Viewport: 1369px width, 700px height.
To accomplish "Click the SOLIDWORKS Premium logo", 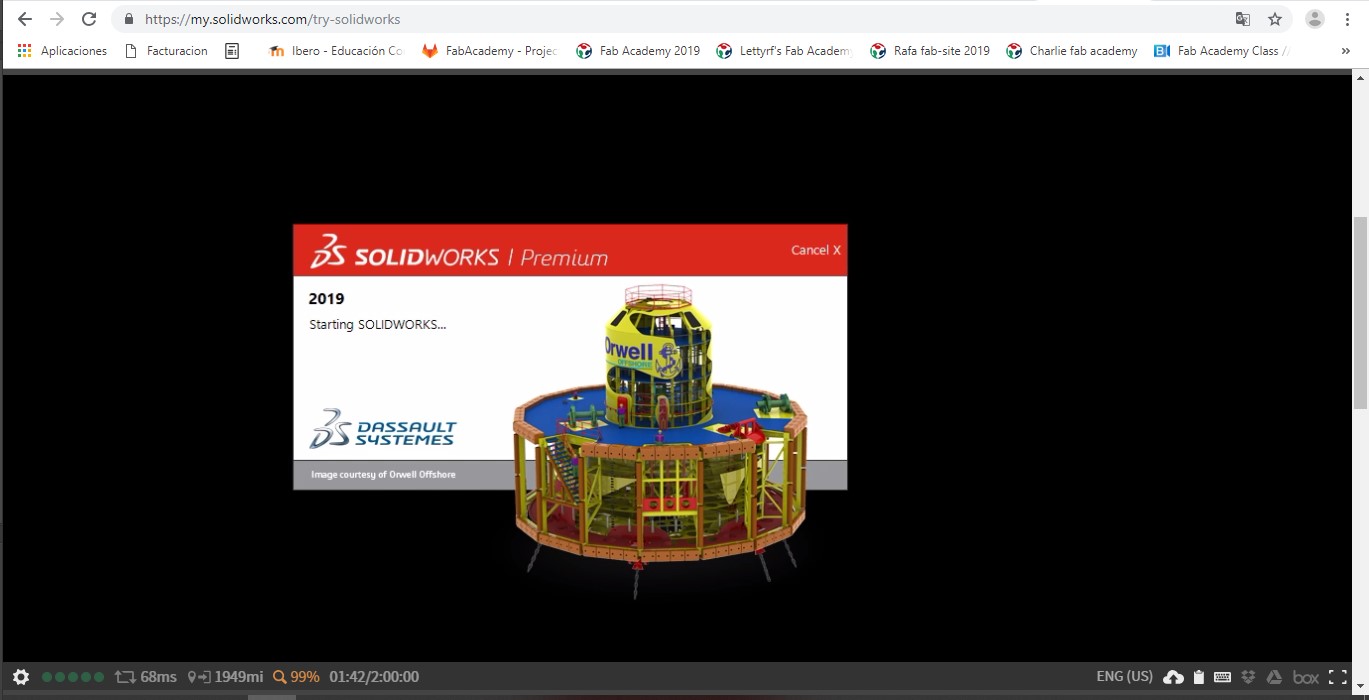I will (458, 251).
